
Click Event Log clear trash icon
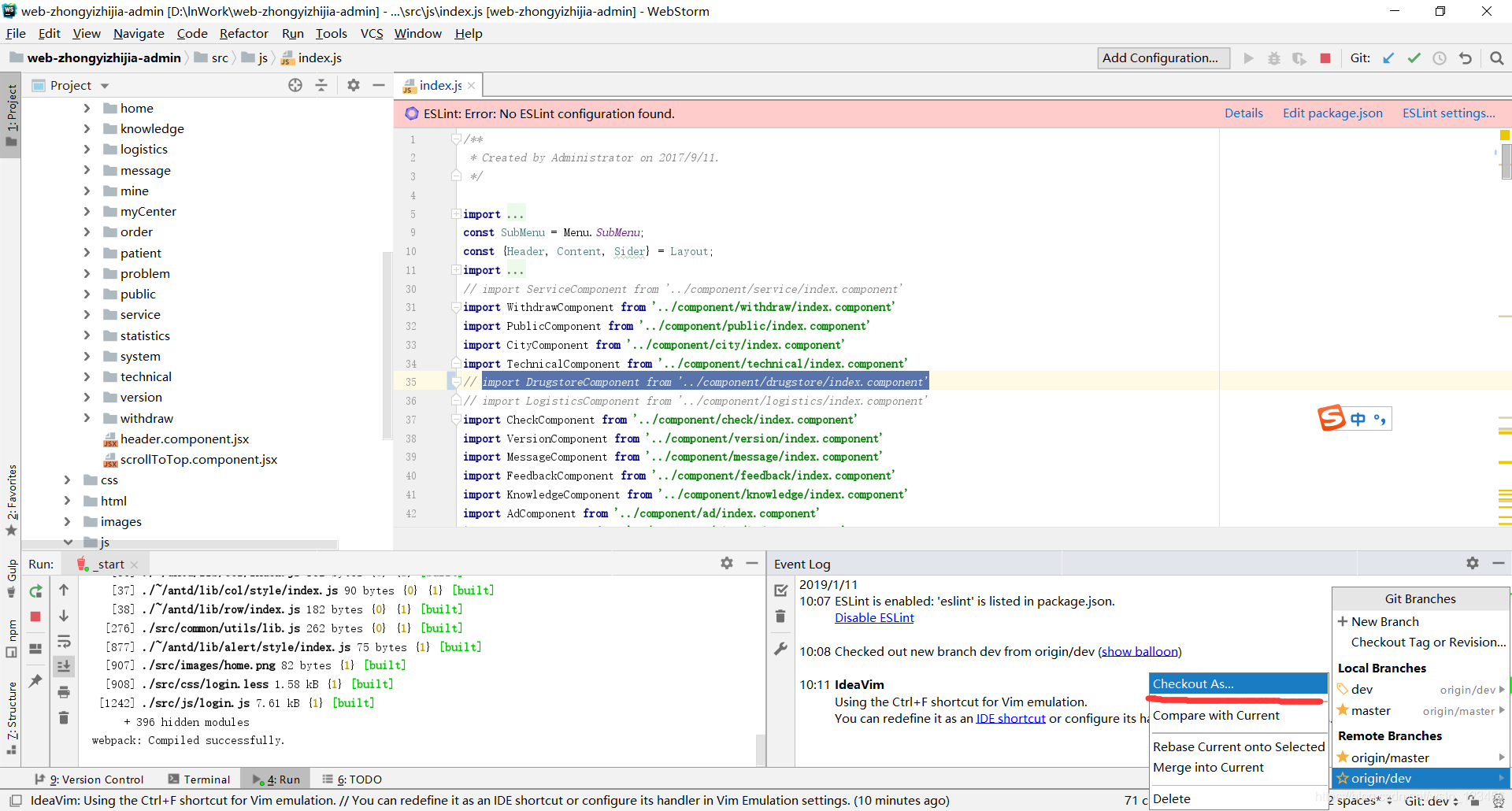point(780,616)
